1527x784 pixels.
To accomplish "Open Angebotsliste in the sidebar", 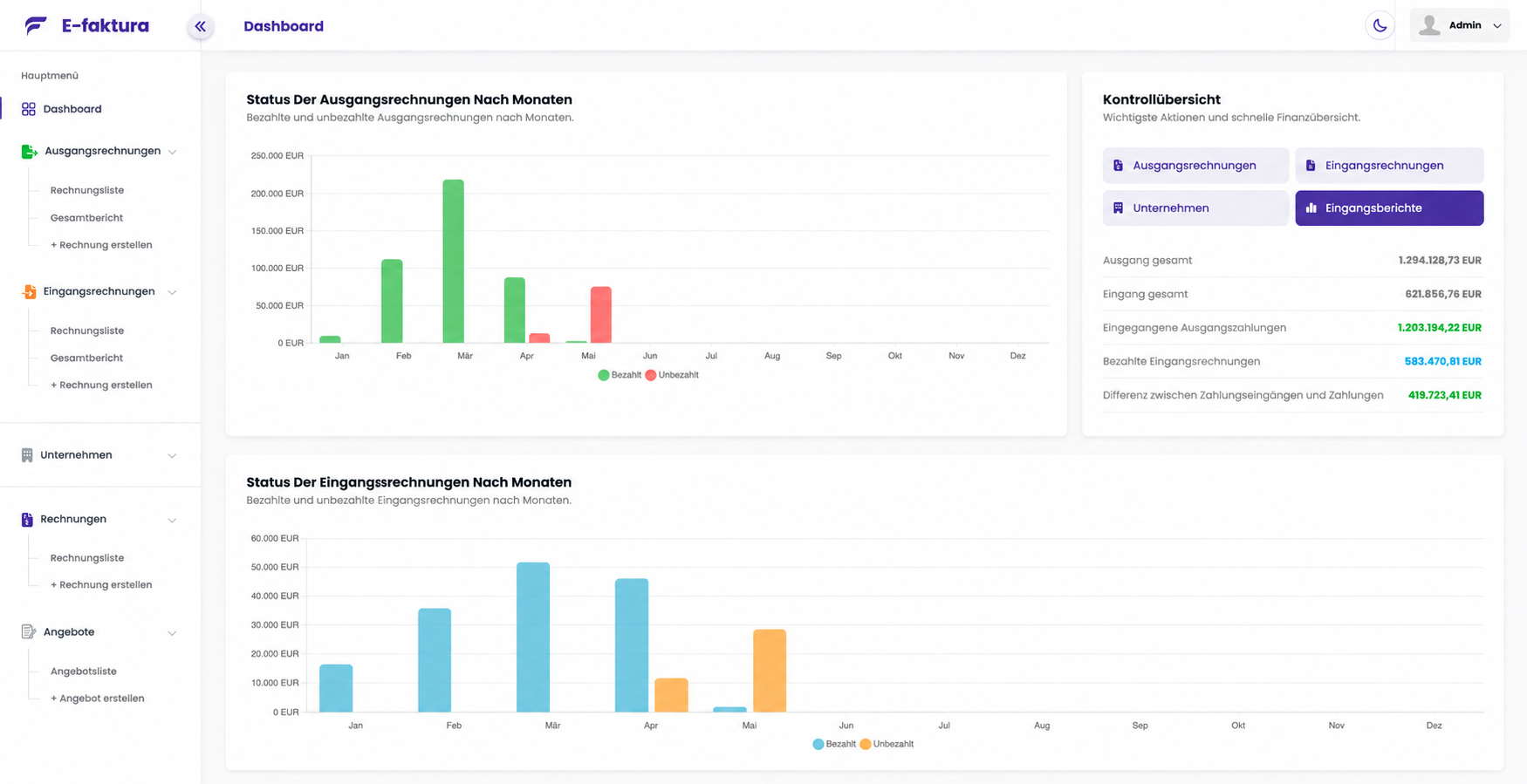I will click(84, 672).
